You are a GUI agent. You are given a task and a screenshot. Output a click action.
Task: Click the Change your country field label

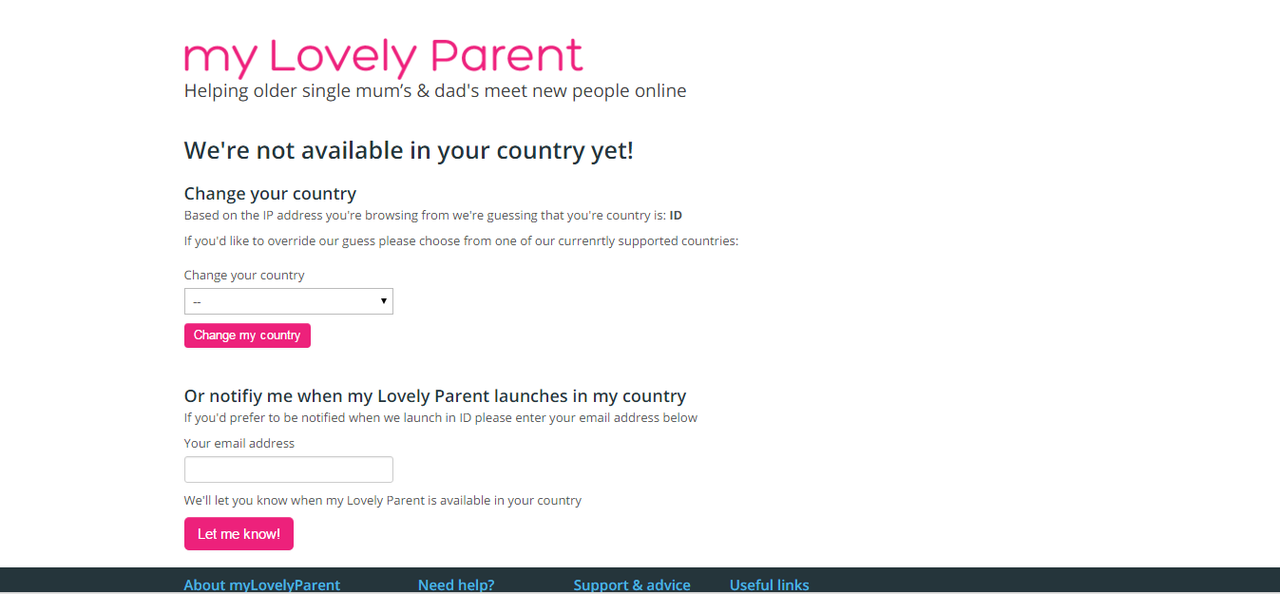(x=244, y=275)
